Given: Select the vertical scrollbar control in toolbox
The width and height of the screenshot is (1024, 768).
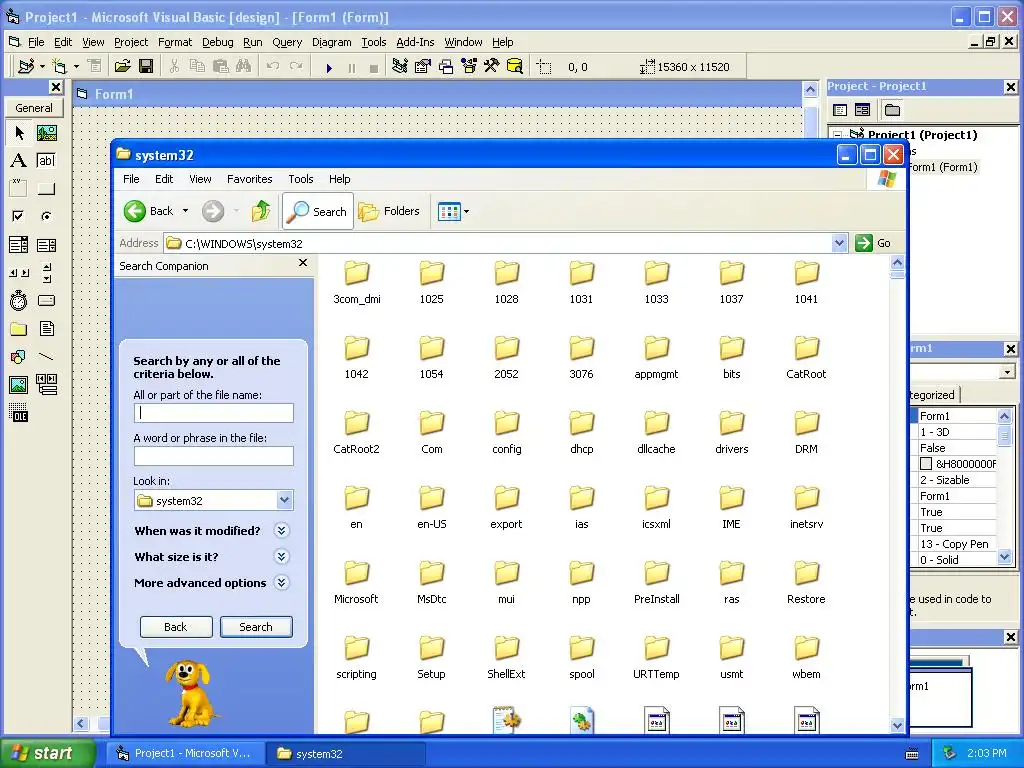Looking at the screenshot, I should click(46, 273).
